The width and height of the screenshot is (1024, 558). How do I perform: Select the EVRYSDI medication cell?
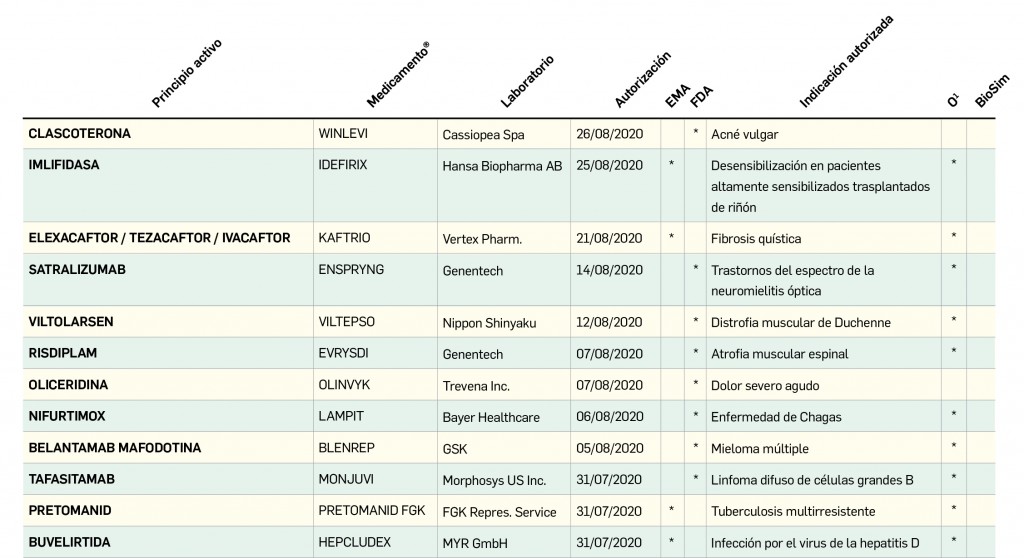pos(345,353)
